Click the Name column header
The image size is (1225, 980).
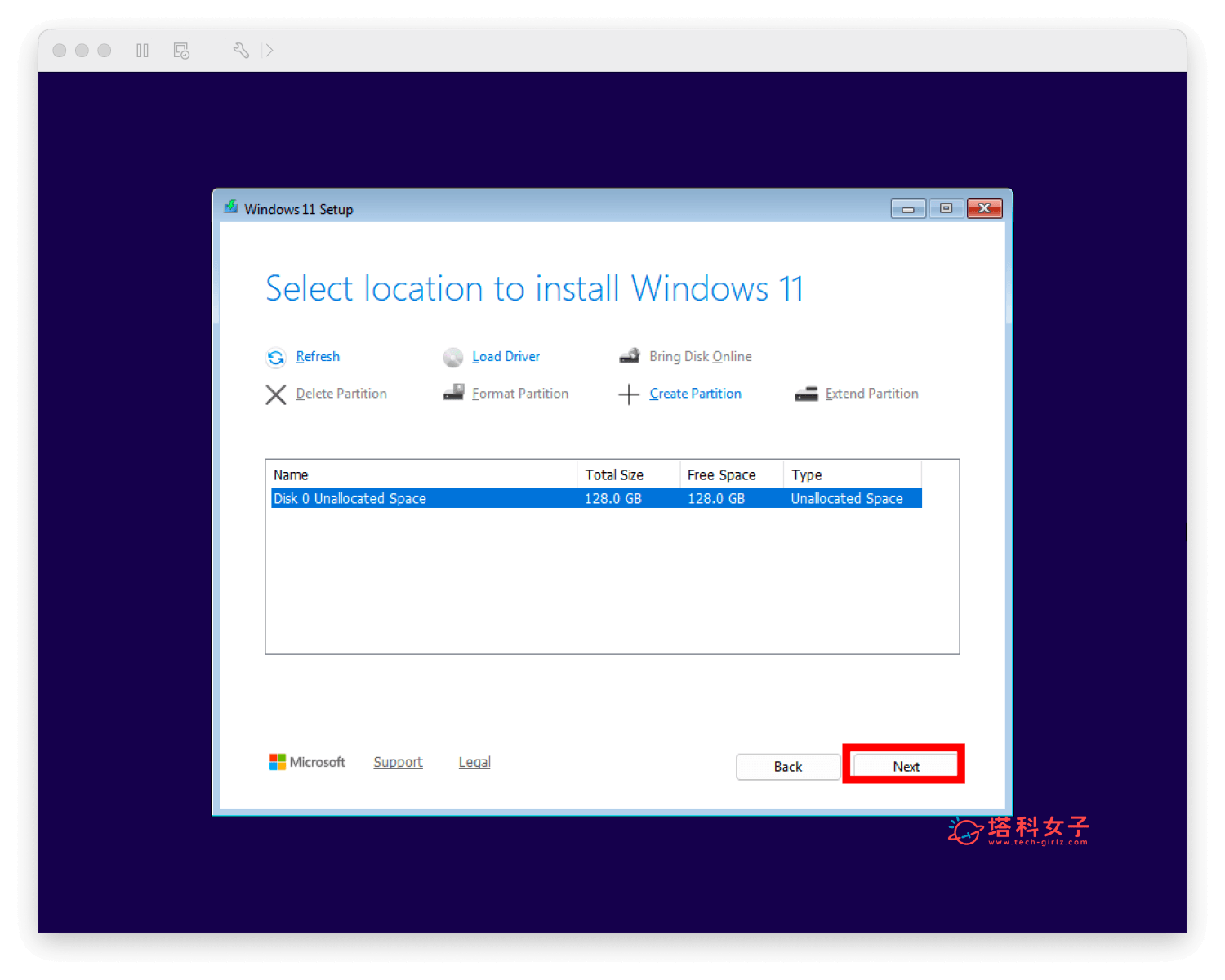(424, 474)
